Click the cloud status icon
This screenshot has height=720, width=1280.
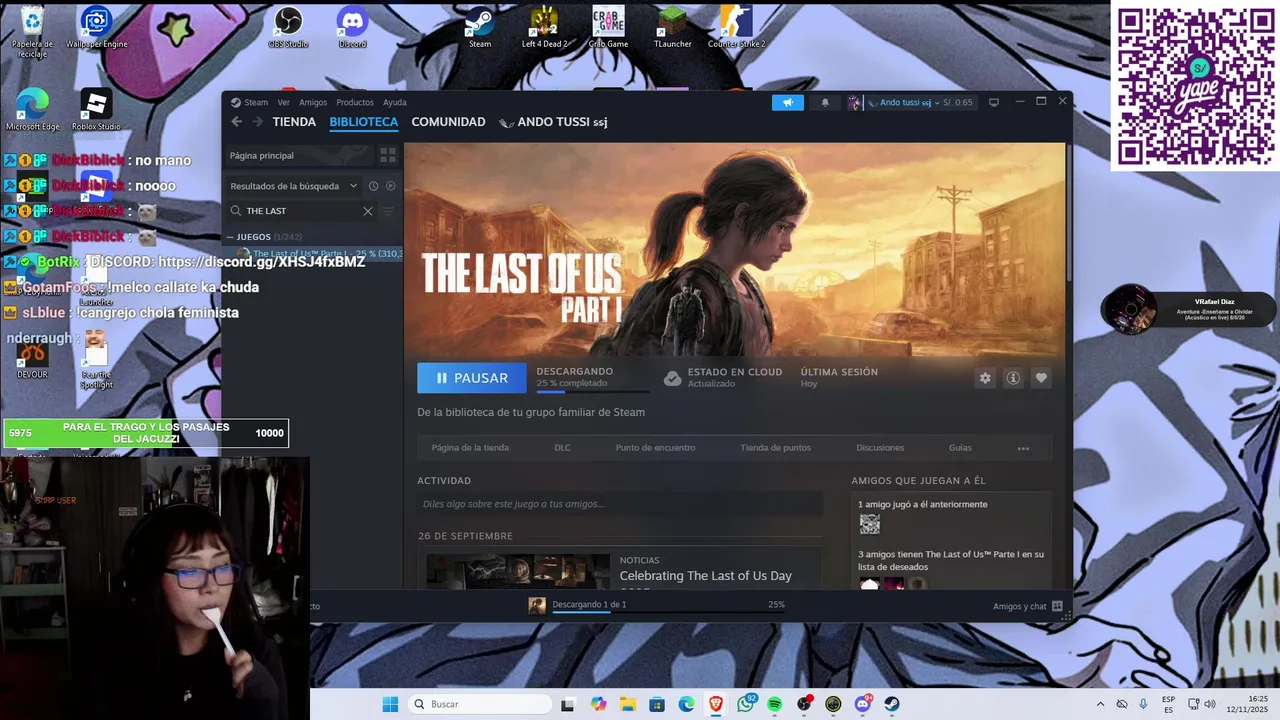coord(673,378)
